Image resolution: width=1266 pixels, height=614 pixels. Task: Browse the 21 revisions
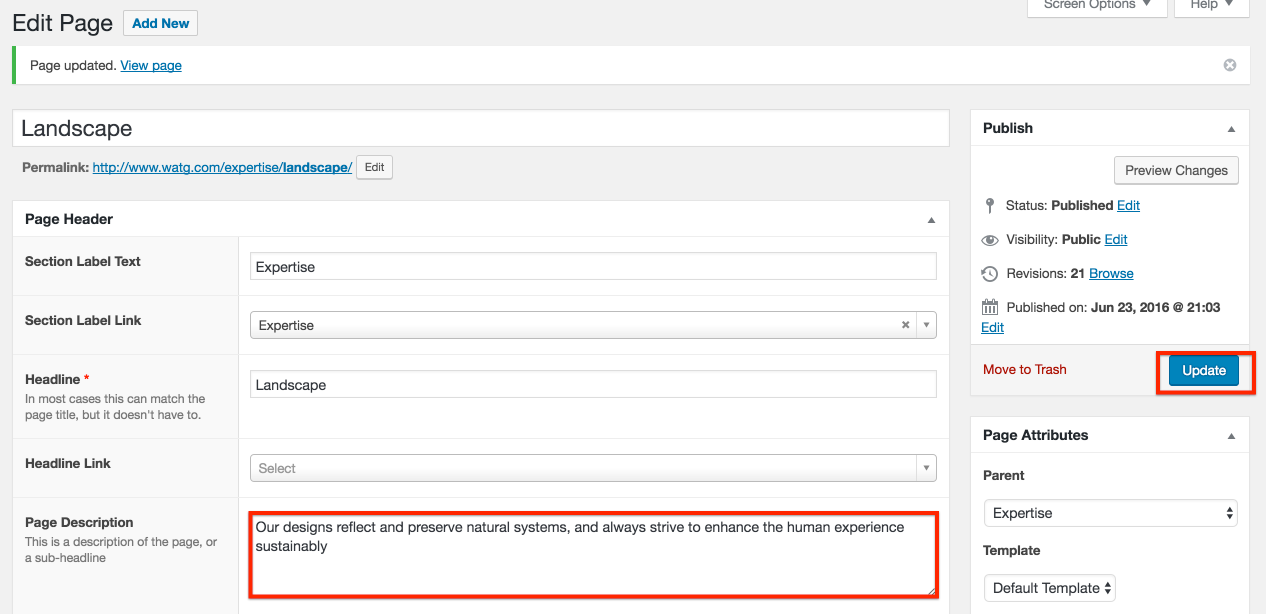tap(1111, 273)
